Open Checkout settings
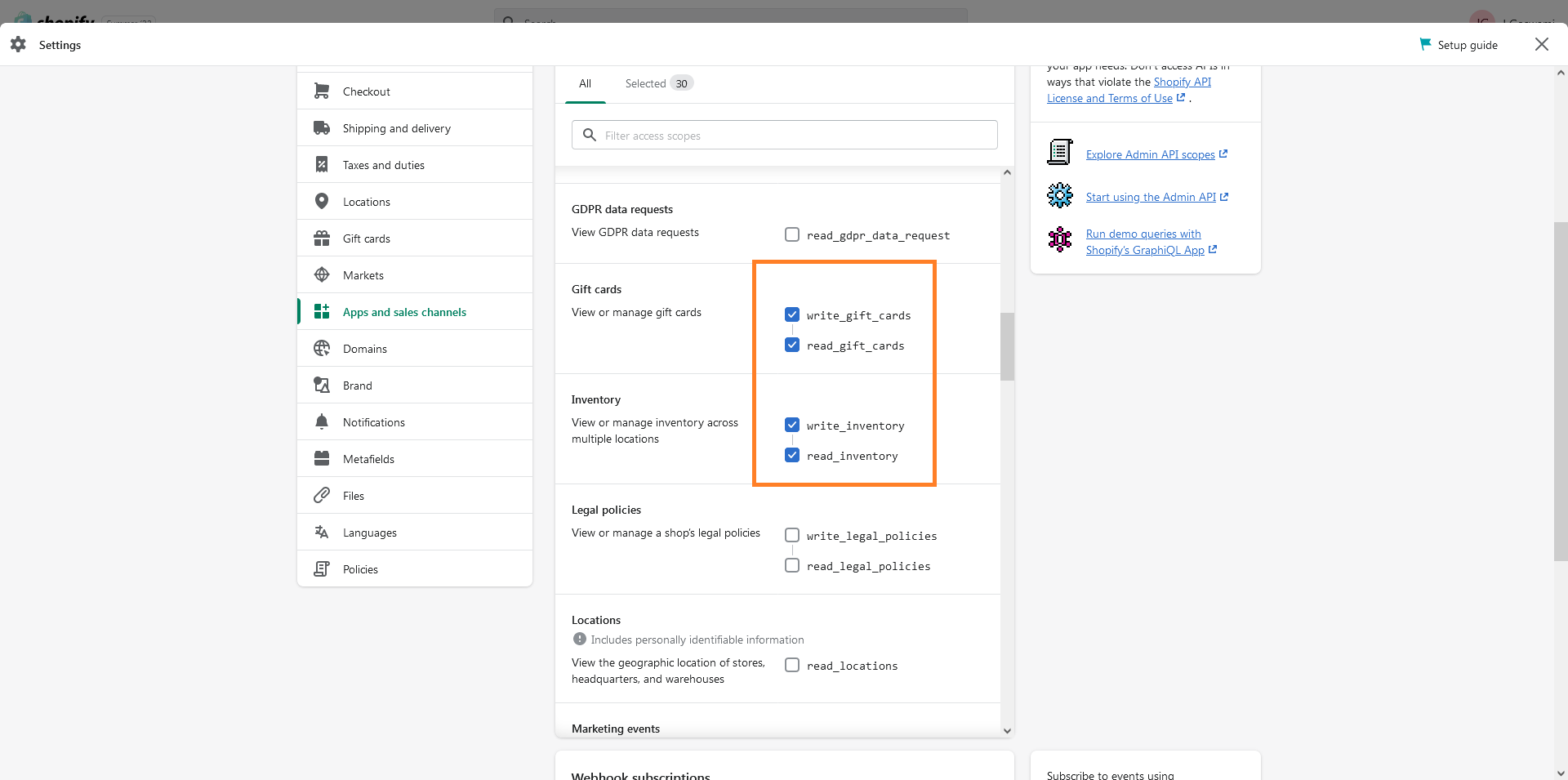Screen dimensions: 1568x780 tap(415, 91)
